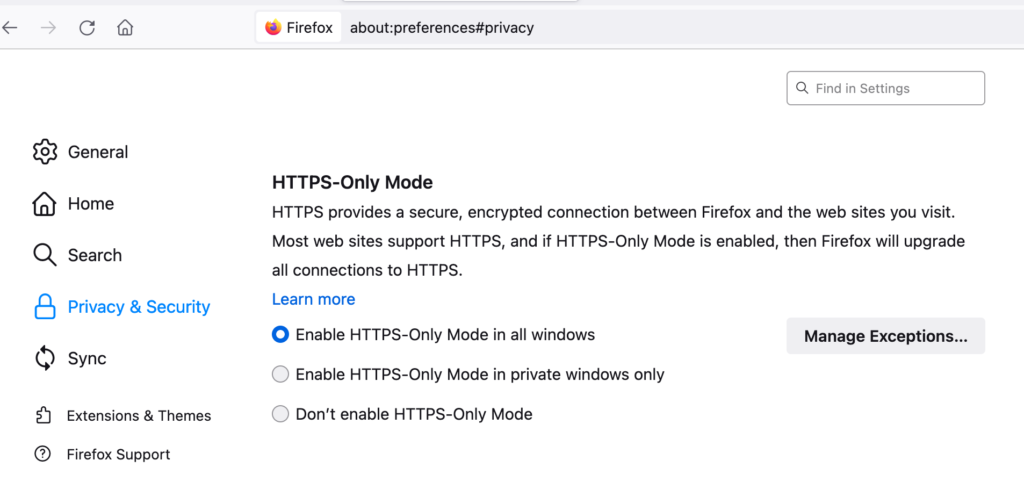Click the Home house icon in sidebar
Image resolution: width=1024 pixels, height=489 pixels.
(44, 204)
